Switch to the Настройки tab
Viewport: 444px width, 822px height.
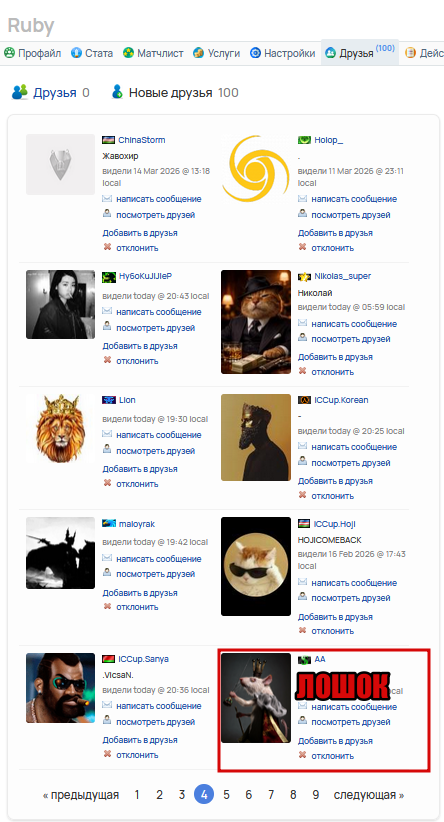pyautogui.click(x=283, y=53)
